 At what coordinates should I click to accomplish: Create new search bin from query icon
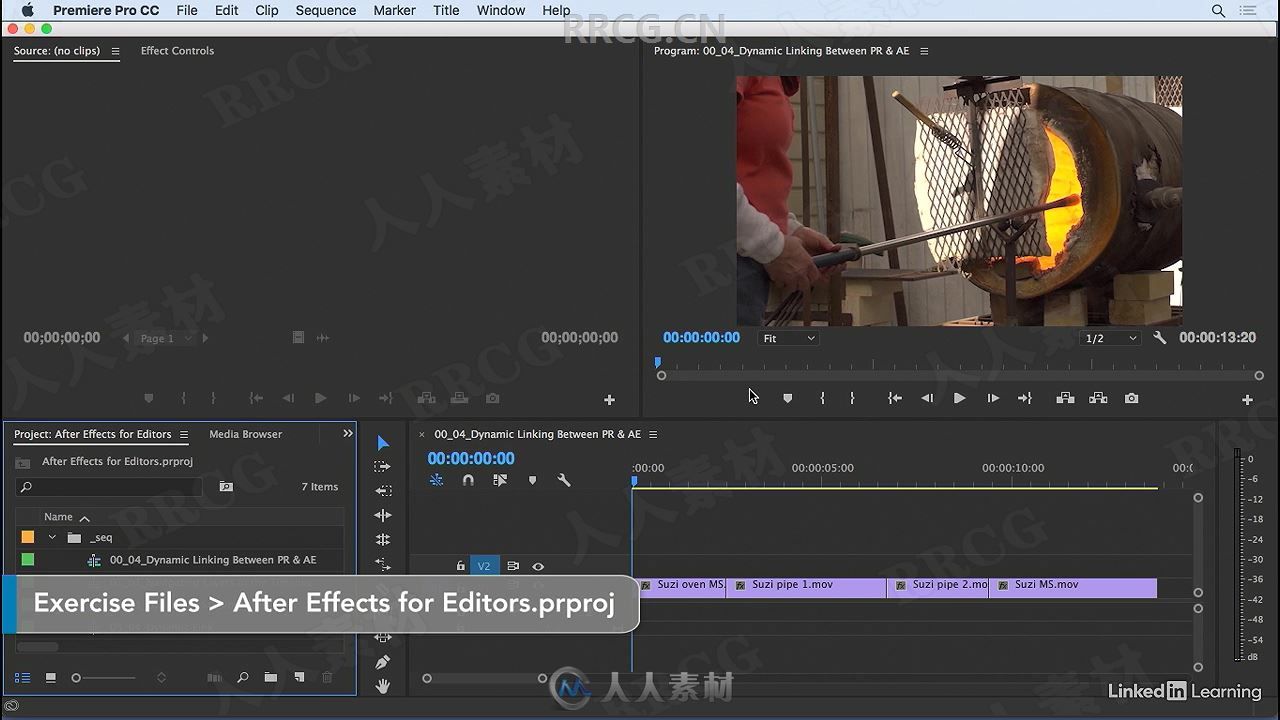coord(226,487)
